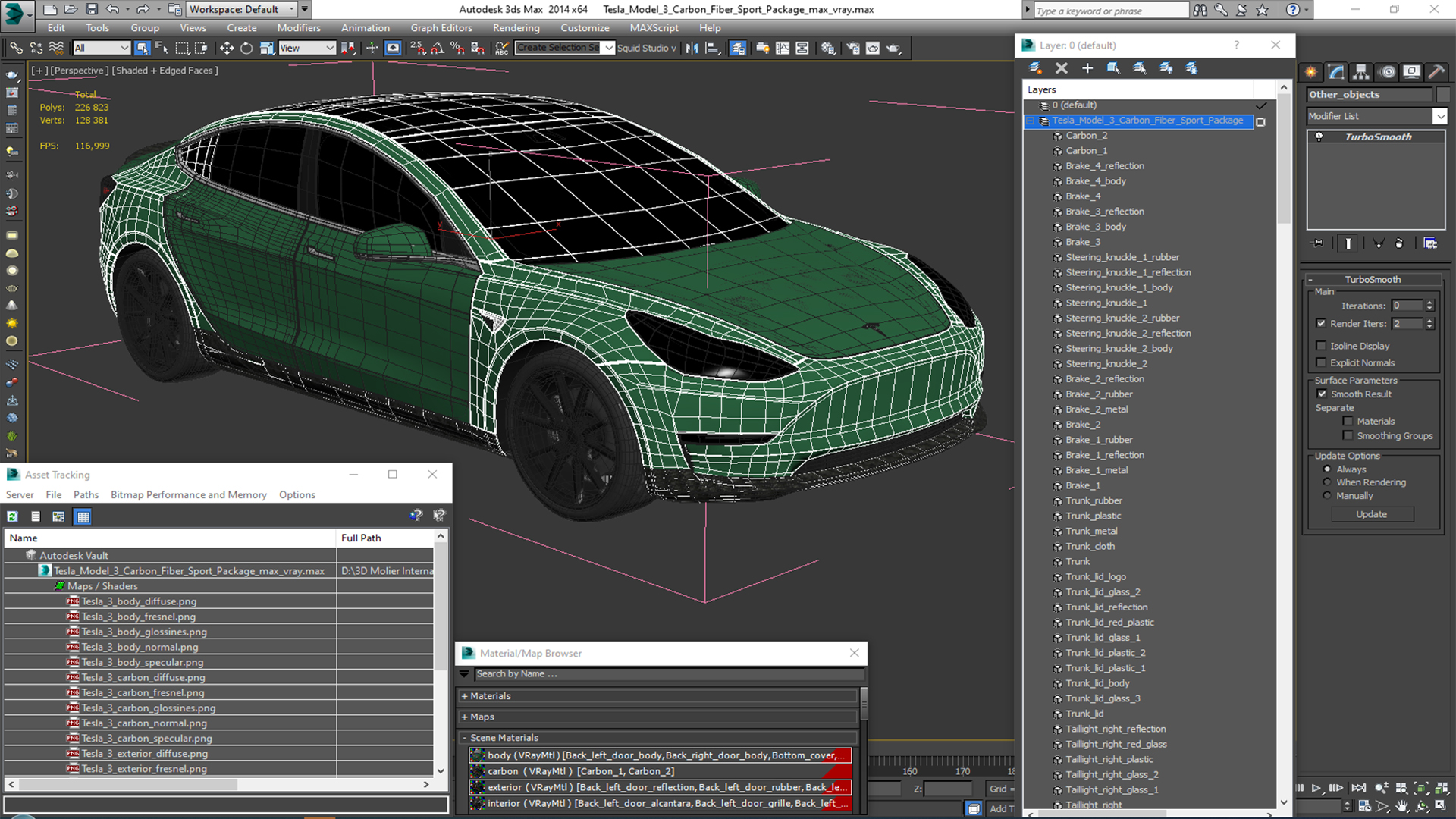Collapse Tesla_Model_3_Carbon_Fiber_Sport_Package layer

click(1031, 121)
